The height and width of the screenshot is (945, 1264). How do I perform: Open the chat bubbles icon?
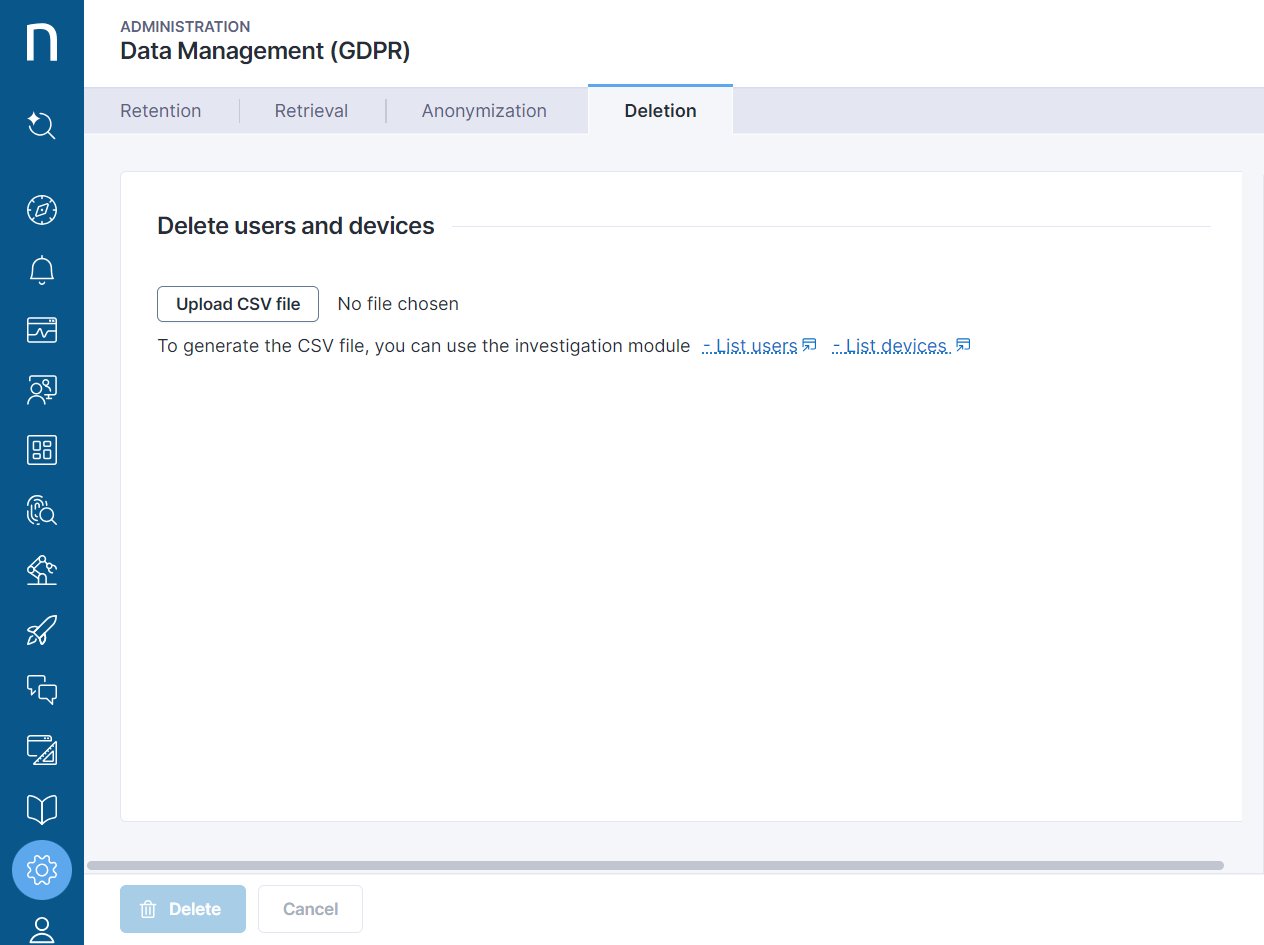point(41,689)
